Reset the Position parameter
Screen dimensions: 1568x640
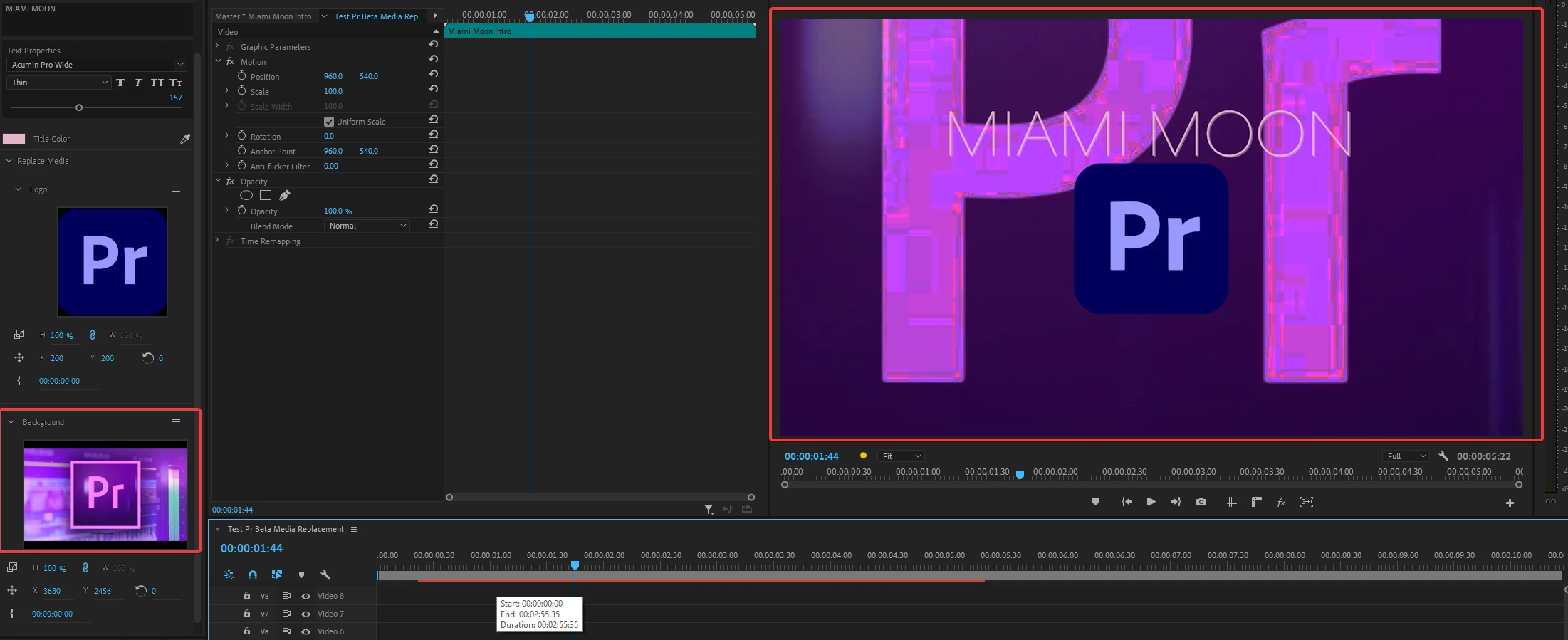tap(433, 74)
